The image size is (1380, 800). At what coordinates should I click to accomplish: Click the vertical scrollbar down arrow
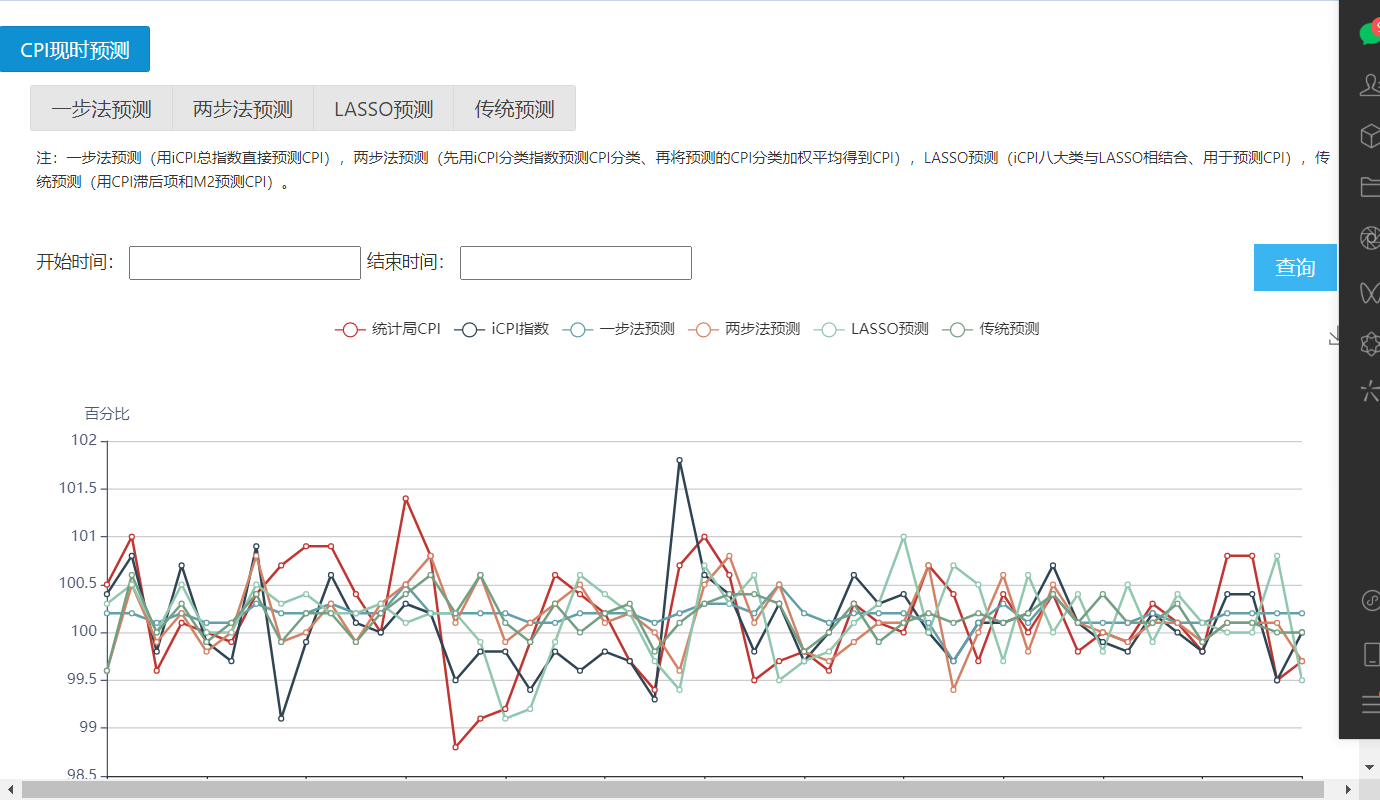coord(1369,767)
